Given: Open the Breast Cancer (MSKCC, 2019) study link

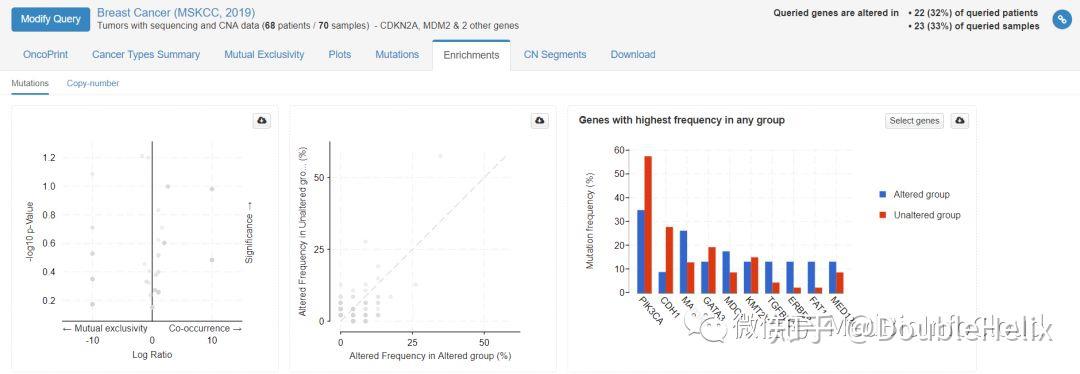Looking at the screenshot, I should click(176, 12).
